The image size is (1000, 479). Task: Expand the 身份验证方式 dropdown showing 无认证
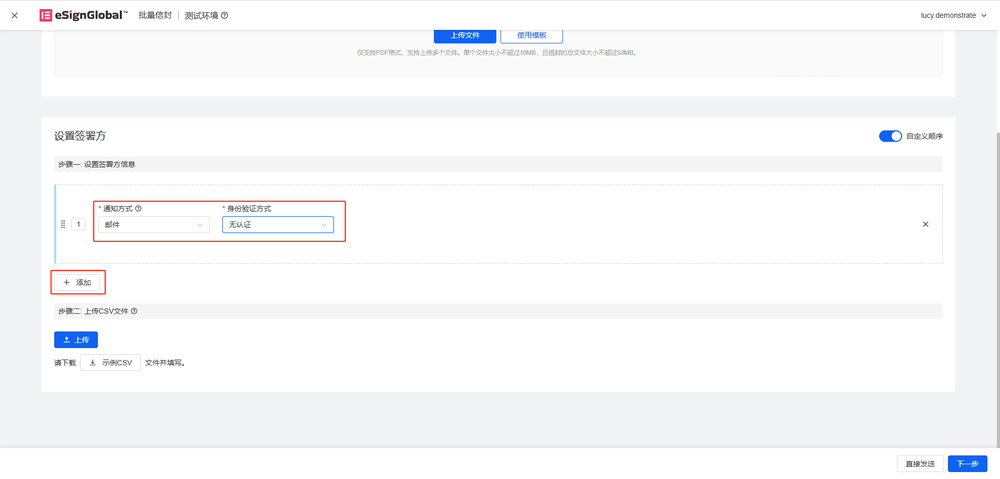(x=277, y=225)
